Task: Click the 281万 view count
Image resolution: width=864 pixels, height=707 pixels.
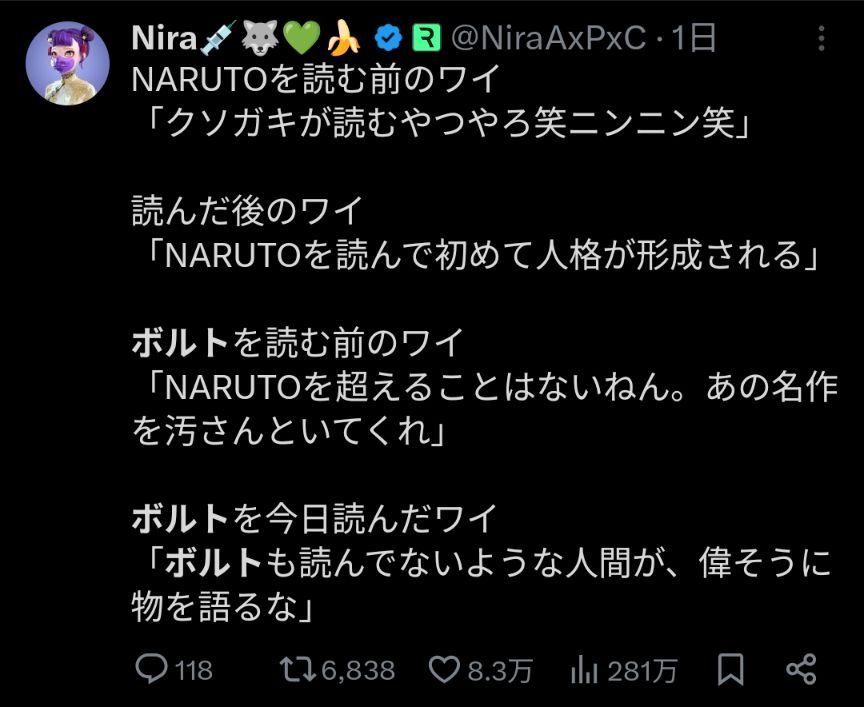Action: (x=643, y=669)
